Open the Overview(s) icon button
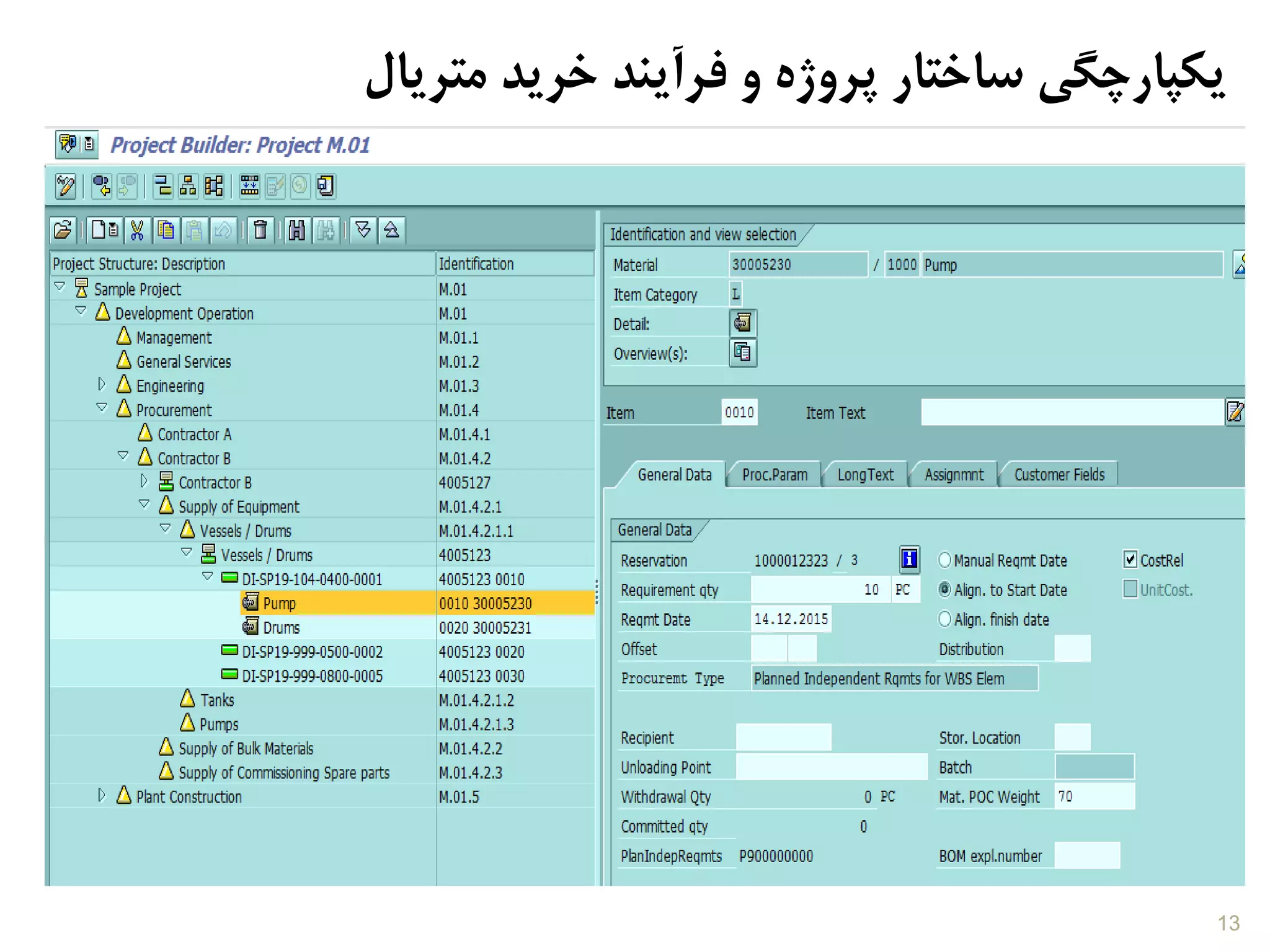 pyautogui.click(x=742, y=353)
